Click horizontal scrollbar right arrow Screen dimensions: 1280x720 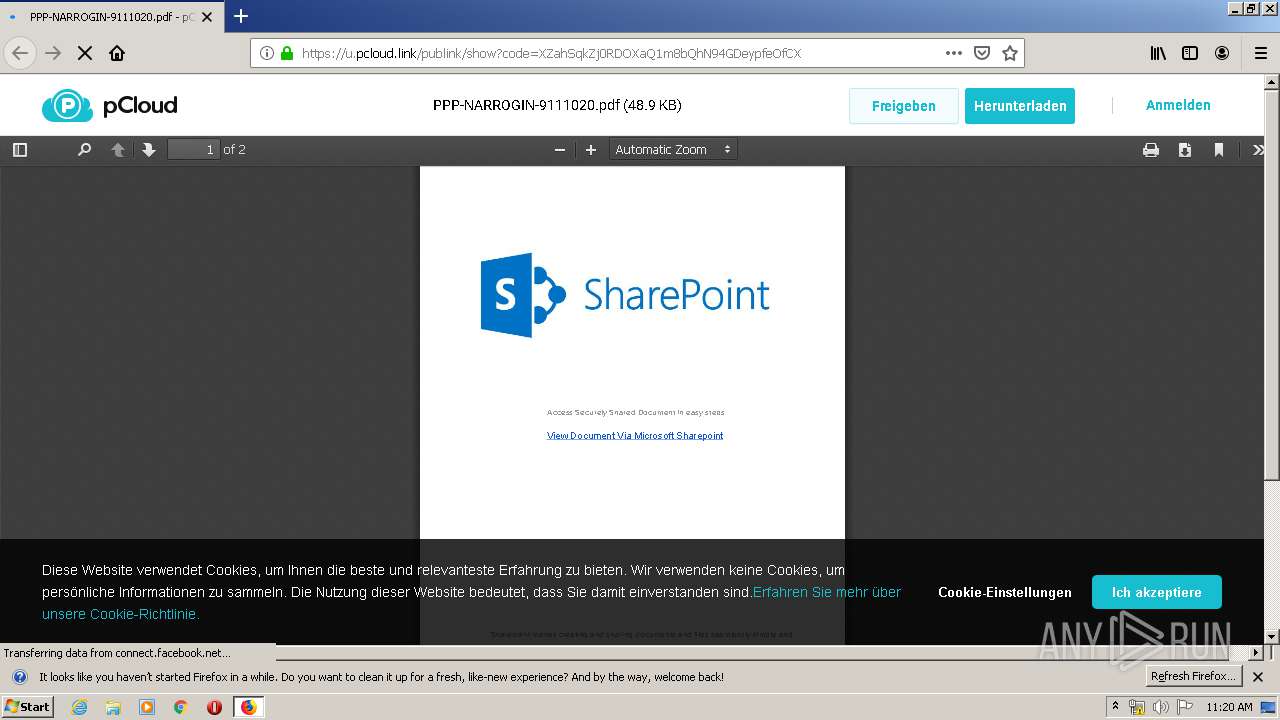pos(1257,653)
